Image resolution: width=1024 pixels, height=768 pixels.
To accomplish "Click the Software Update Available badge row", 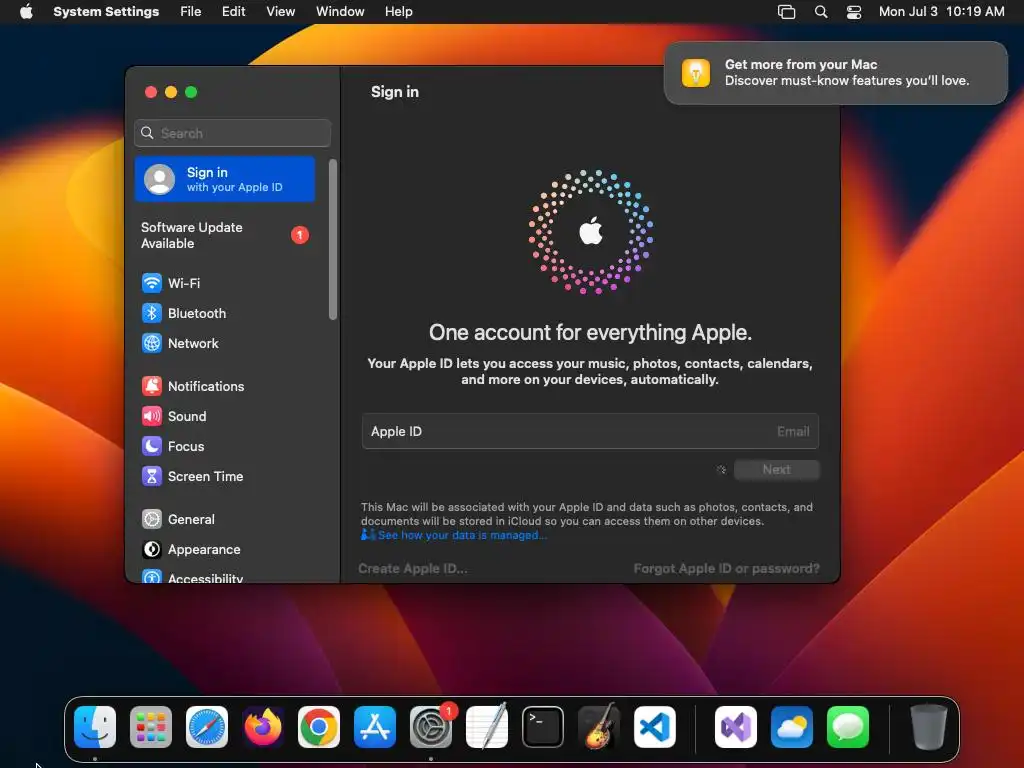I will [x=225, y=235].
